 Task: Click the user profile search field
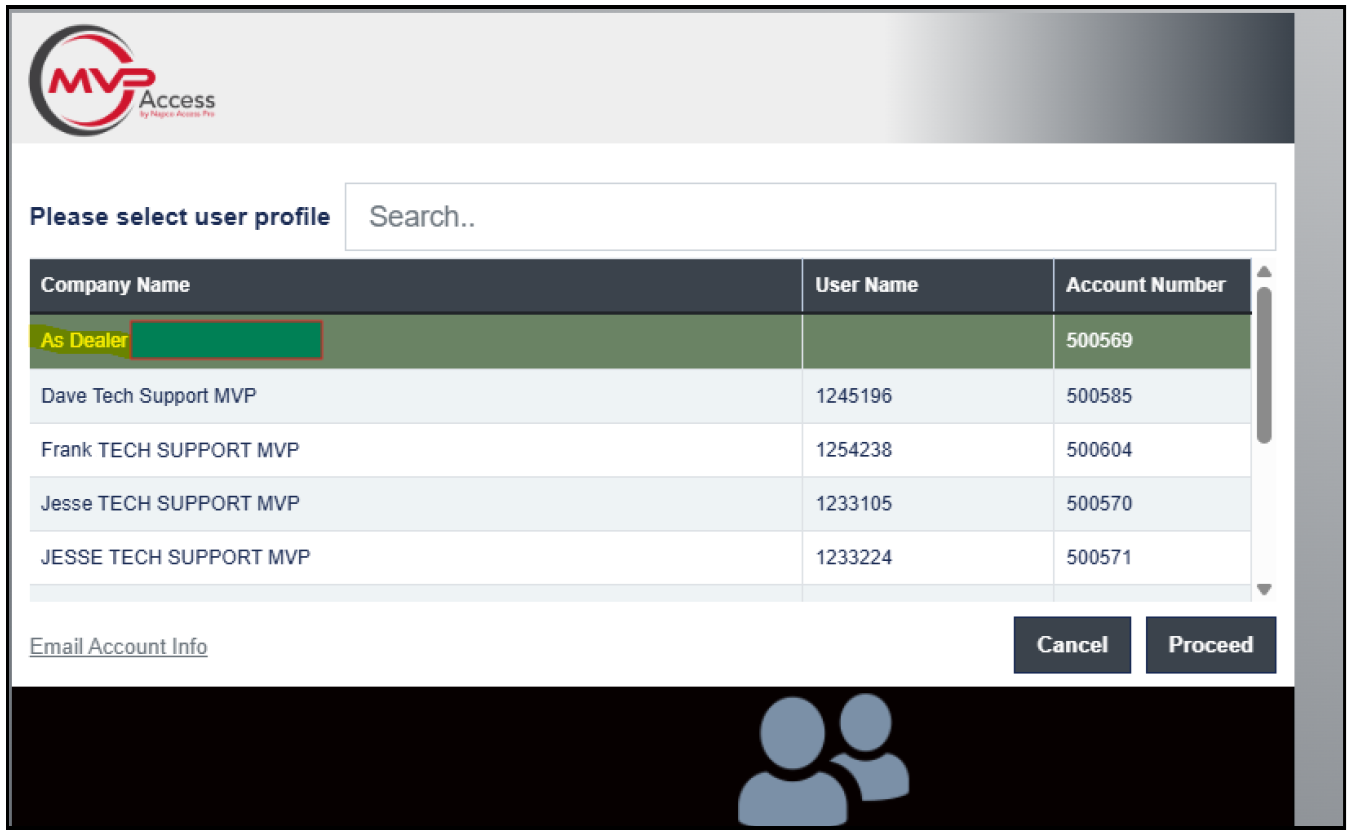coord(810,217)
